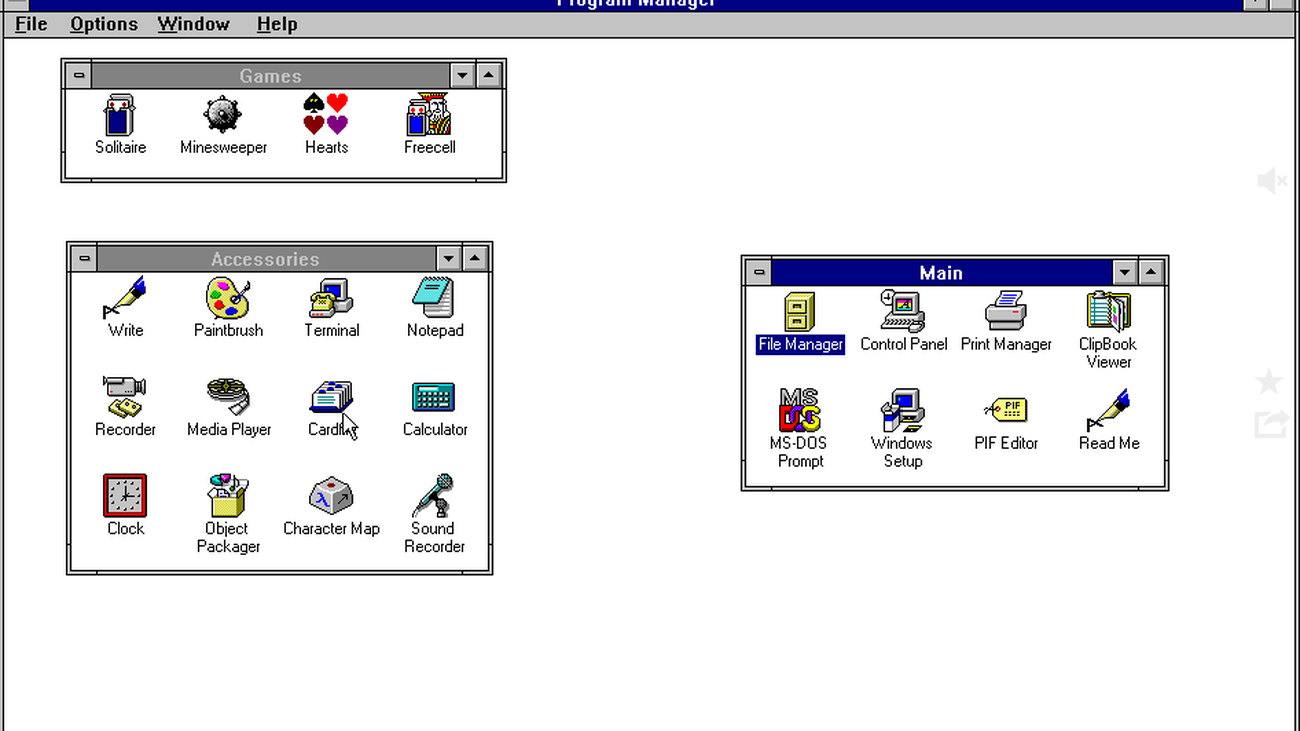Select the Character Map icon
The width and height of the screenshot is (1300, 731).
pyautogui.click(x=331, y=497)
